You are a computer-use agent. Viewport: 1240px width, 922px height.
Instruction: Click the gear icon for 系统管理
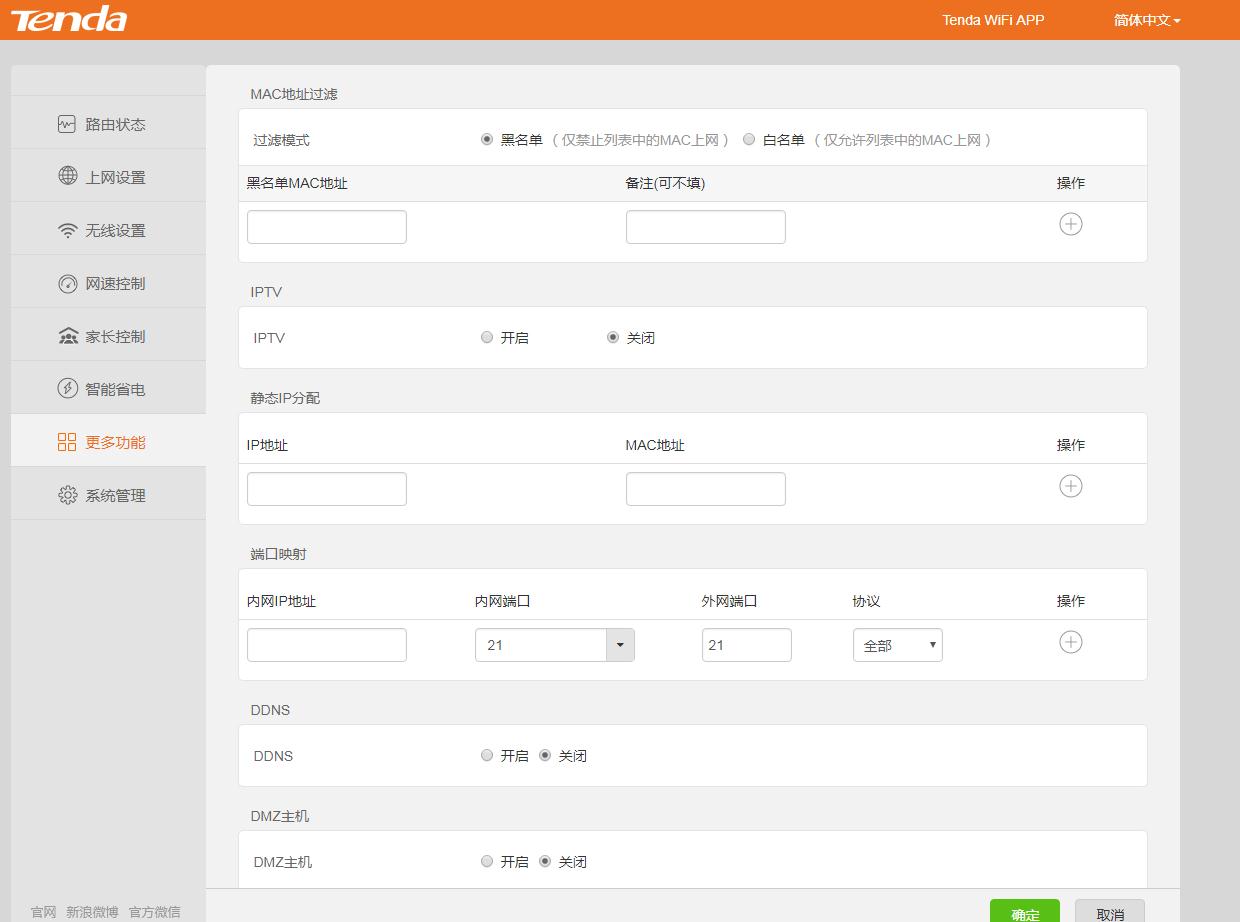click(x=67, y=495)
